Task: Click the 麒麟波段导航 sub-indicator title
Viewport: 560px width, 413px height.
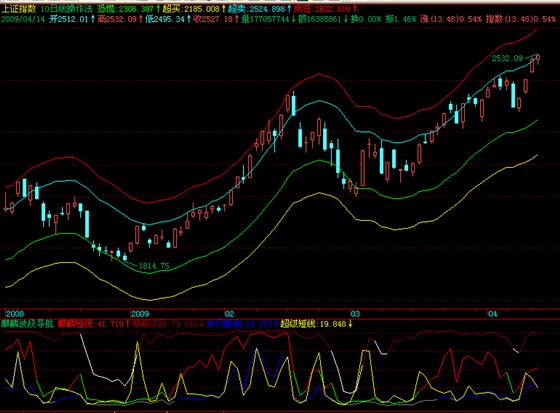Action: click(x=27, y=324)
